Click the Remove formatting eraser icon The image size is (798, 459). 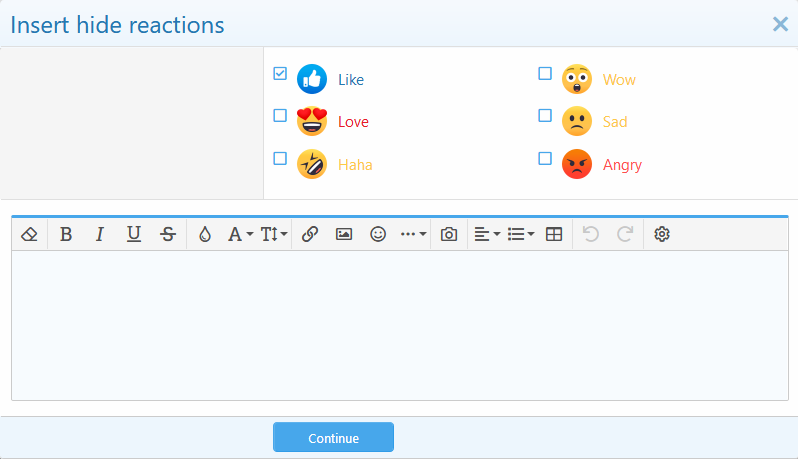29,234
